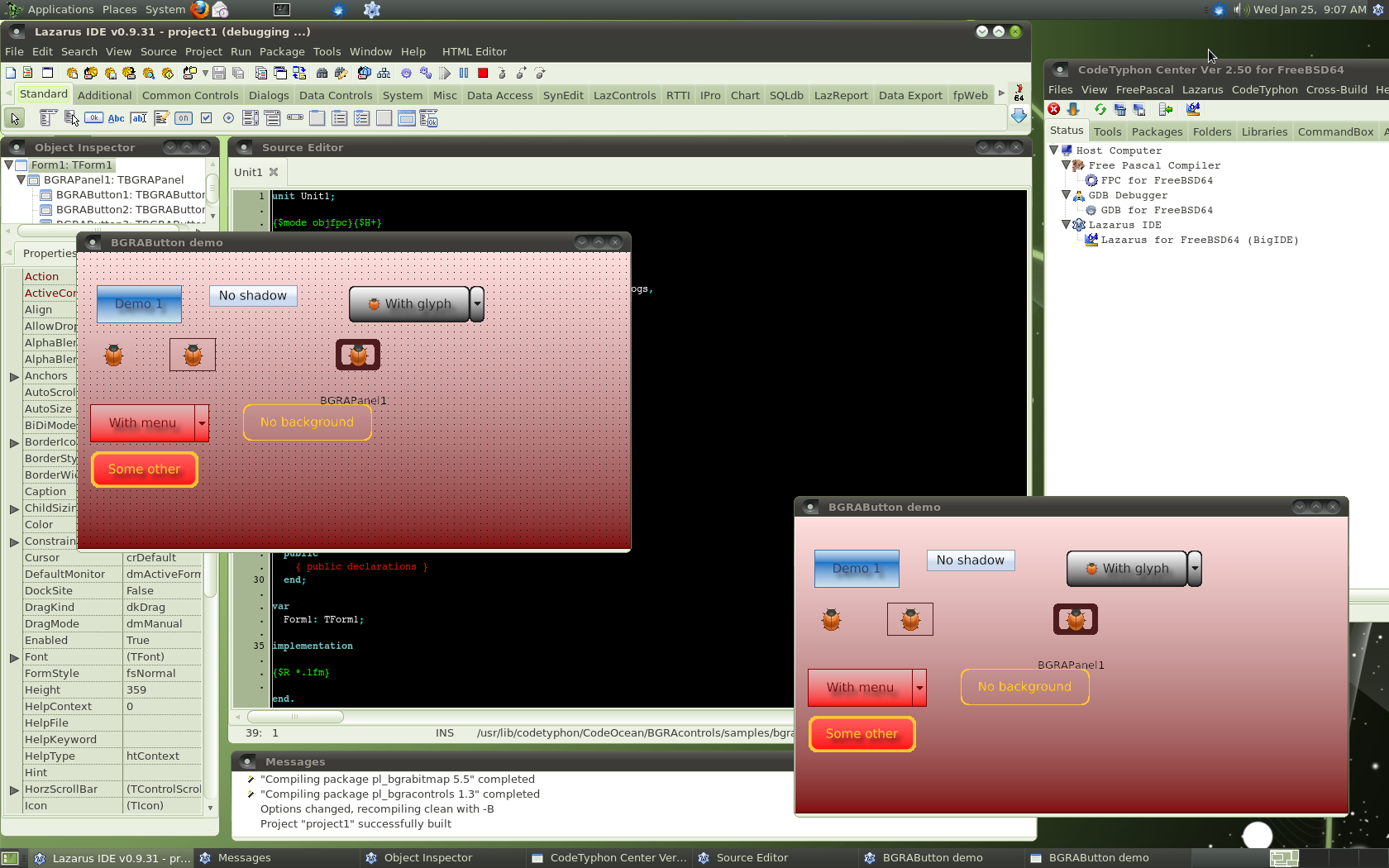Image resolution: width=1389 pixels, height=868 pixels.
Task: Open the Run menu in Lazarus
Action: pos(241,51)
